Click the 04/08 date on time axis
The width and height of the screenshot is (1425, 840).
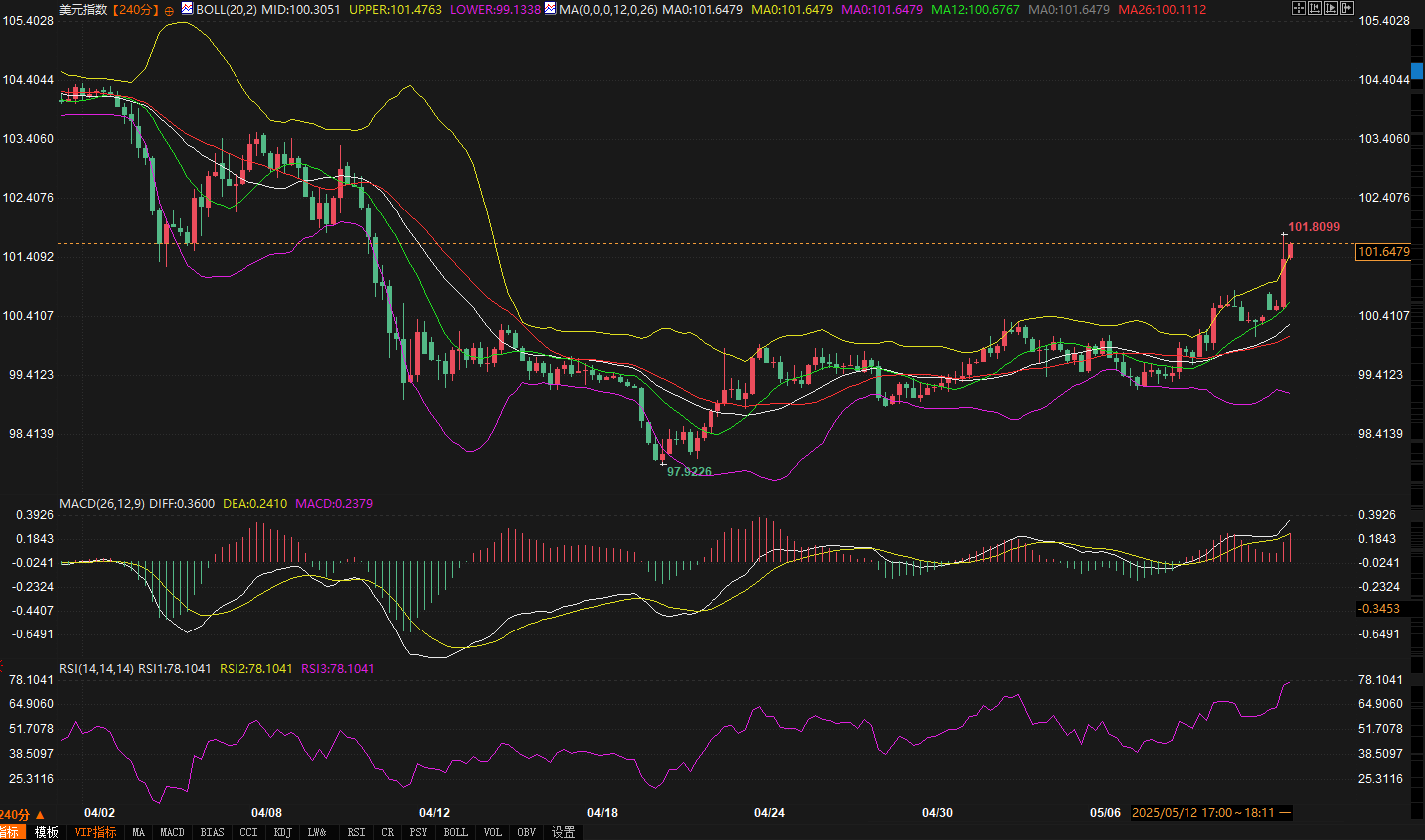pyautogui.click(x=266, y=813)
